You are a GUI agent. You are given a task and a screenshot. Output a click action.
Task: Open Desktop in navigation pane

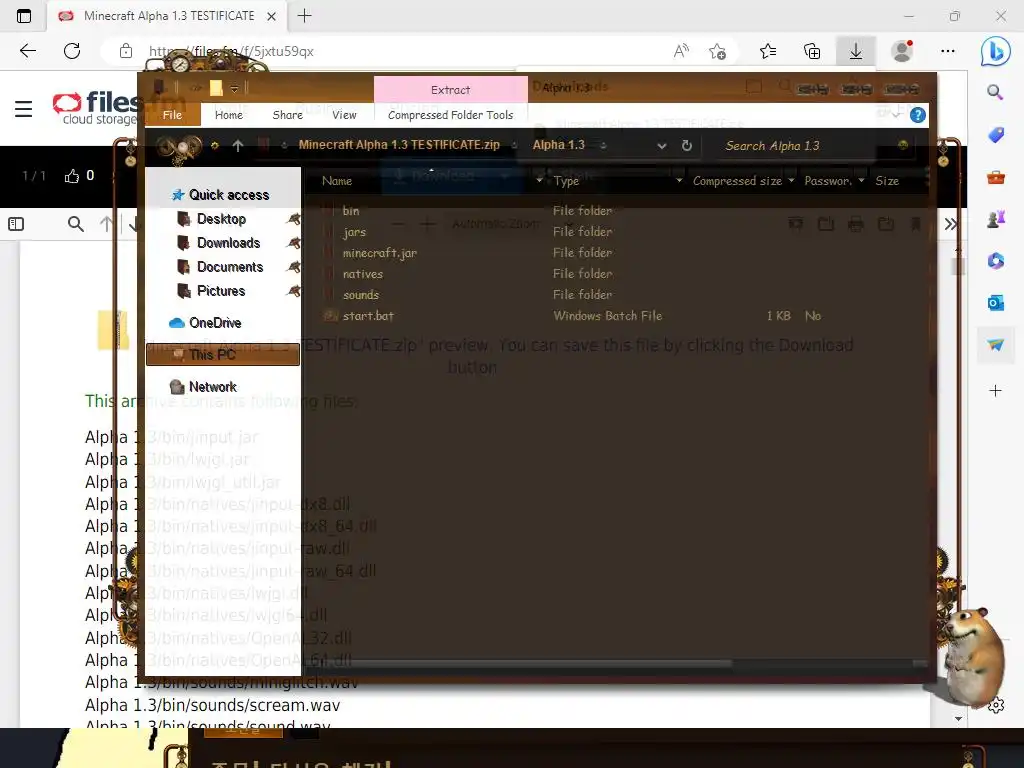pyautogui.click(x=221, y=219)
